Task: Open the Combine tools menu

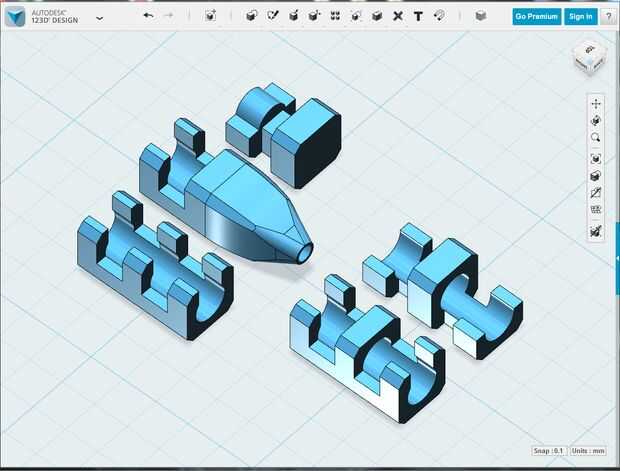Action: 377,16
